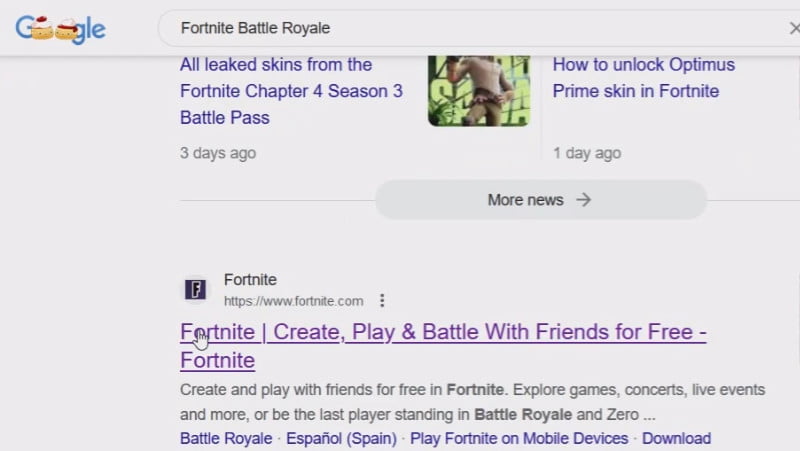Open the Español (Spain) sitelink
Screen dimensions: 800x451
click(x=341, y=438)
